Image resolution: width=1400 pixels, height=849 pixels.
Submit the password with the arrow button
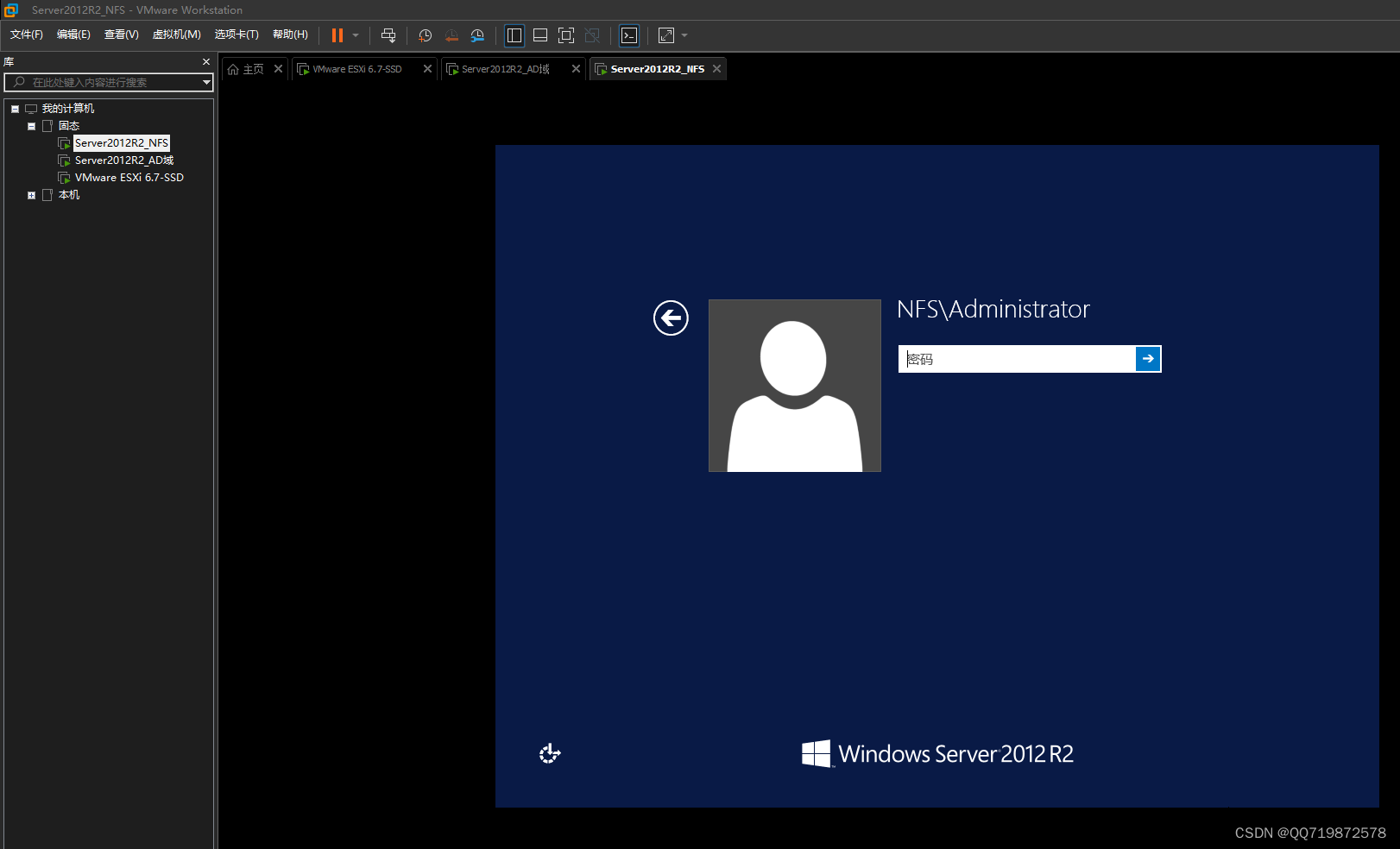tap(1148, 359)
